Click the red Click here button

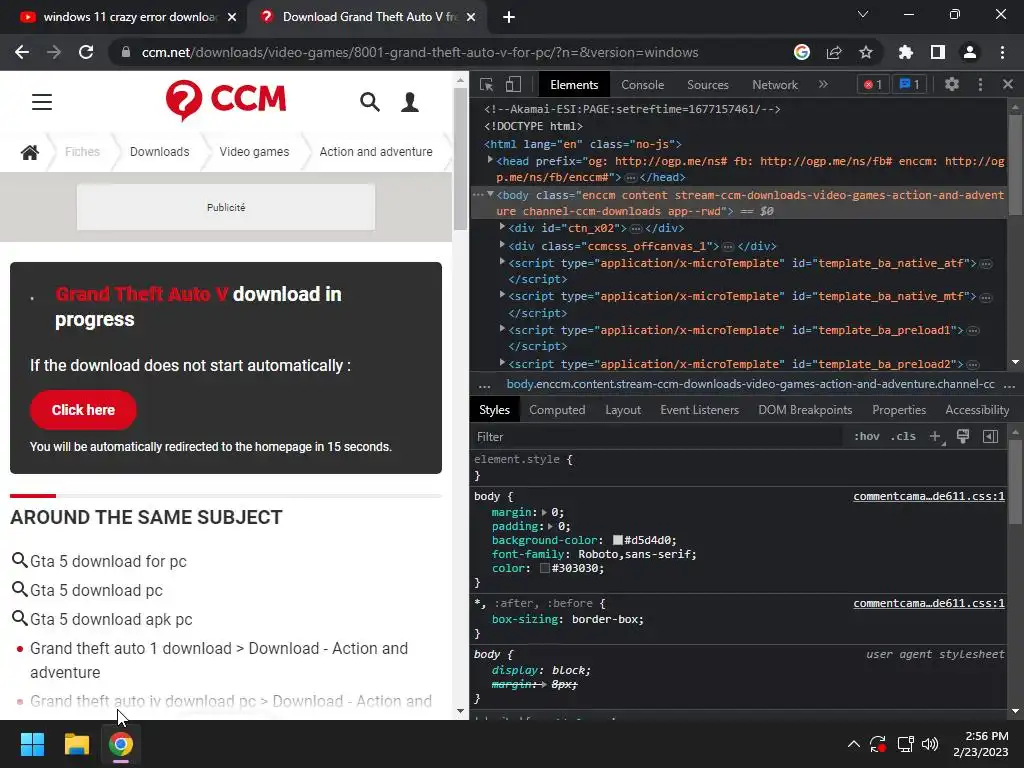[83, 410]
